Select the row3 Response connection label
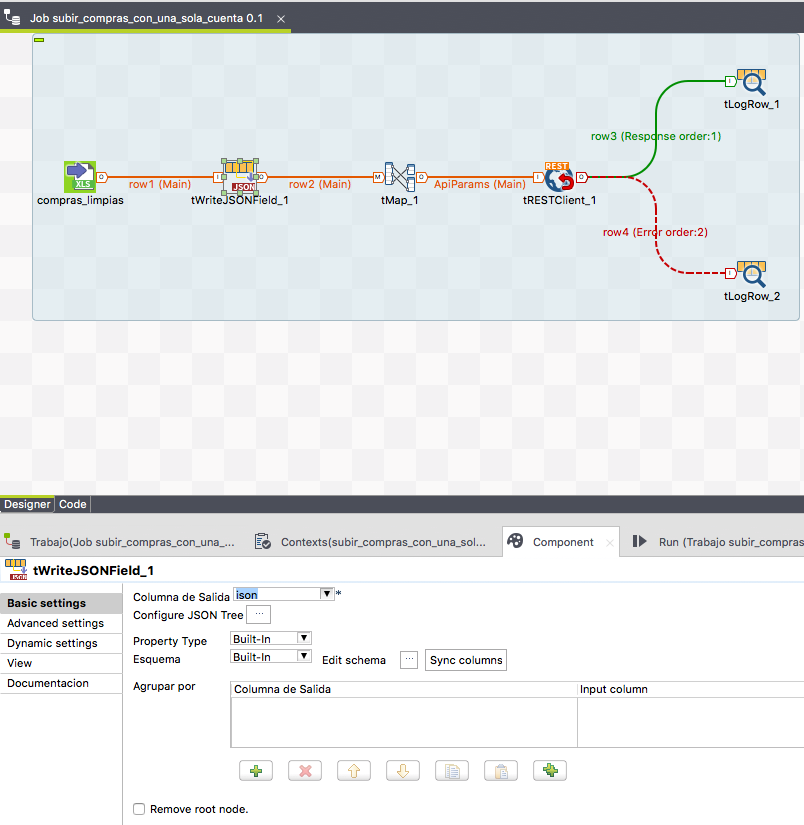This screenshot has width=804, height=825. (656, 136)
